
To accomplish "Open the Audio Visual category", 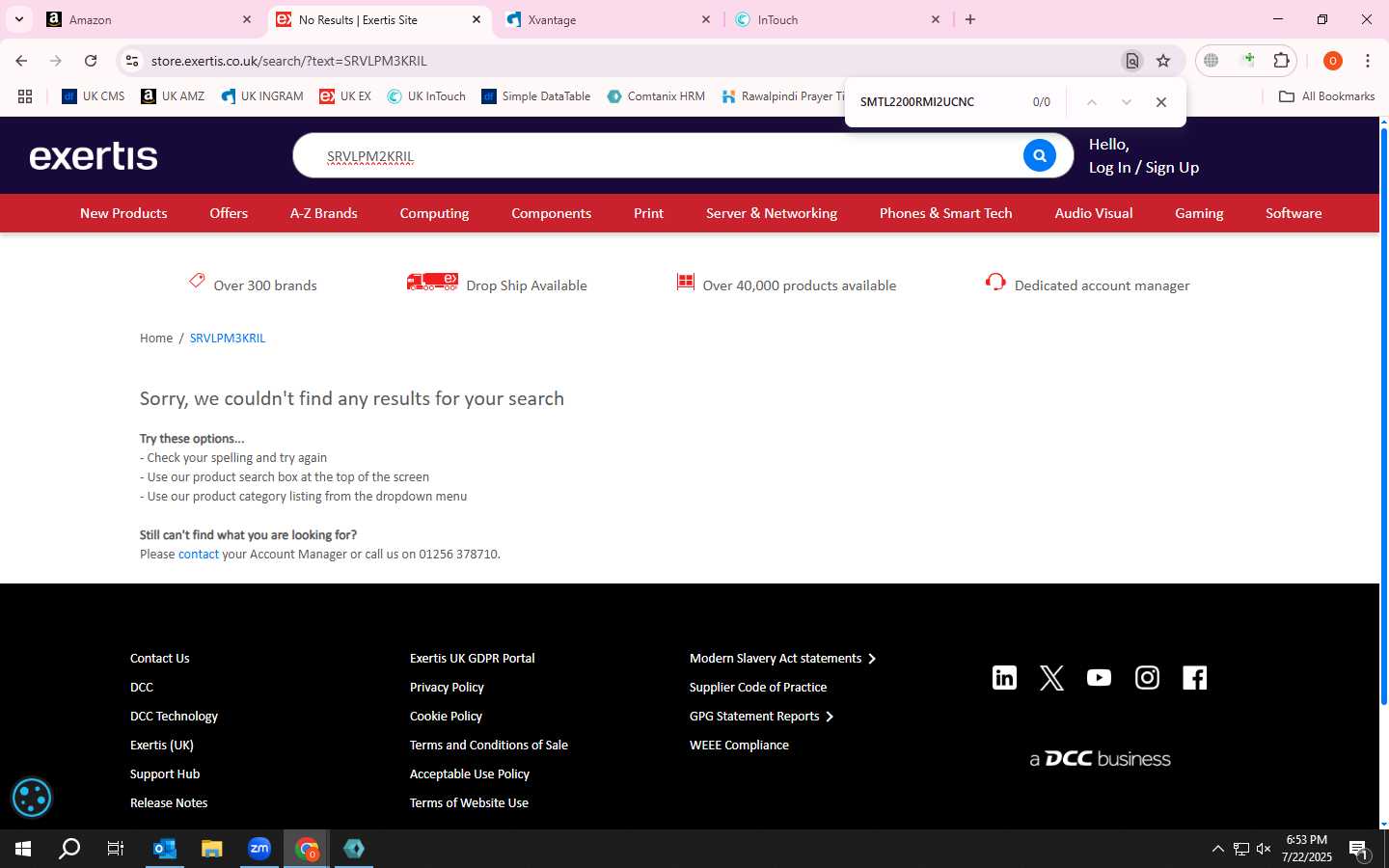I will 1094,213.
